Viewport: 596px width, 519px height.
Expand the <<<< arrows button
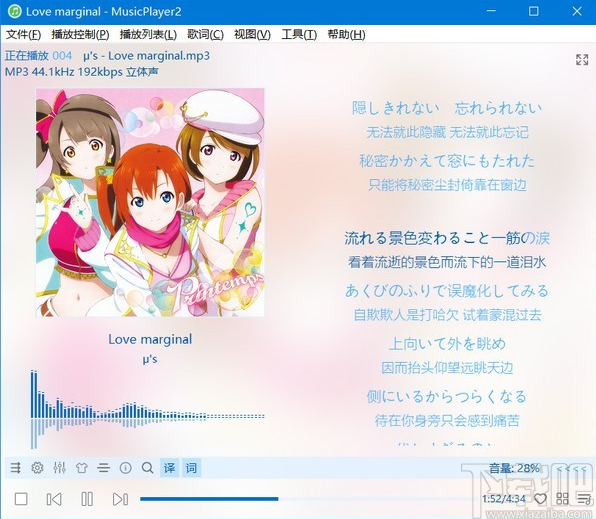tap(571, 468)
